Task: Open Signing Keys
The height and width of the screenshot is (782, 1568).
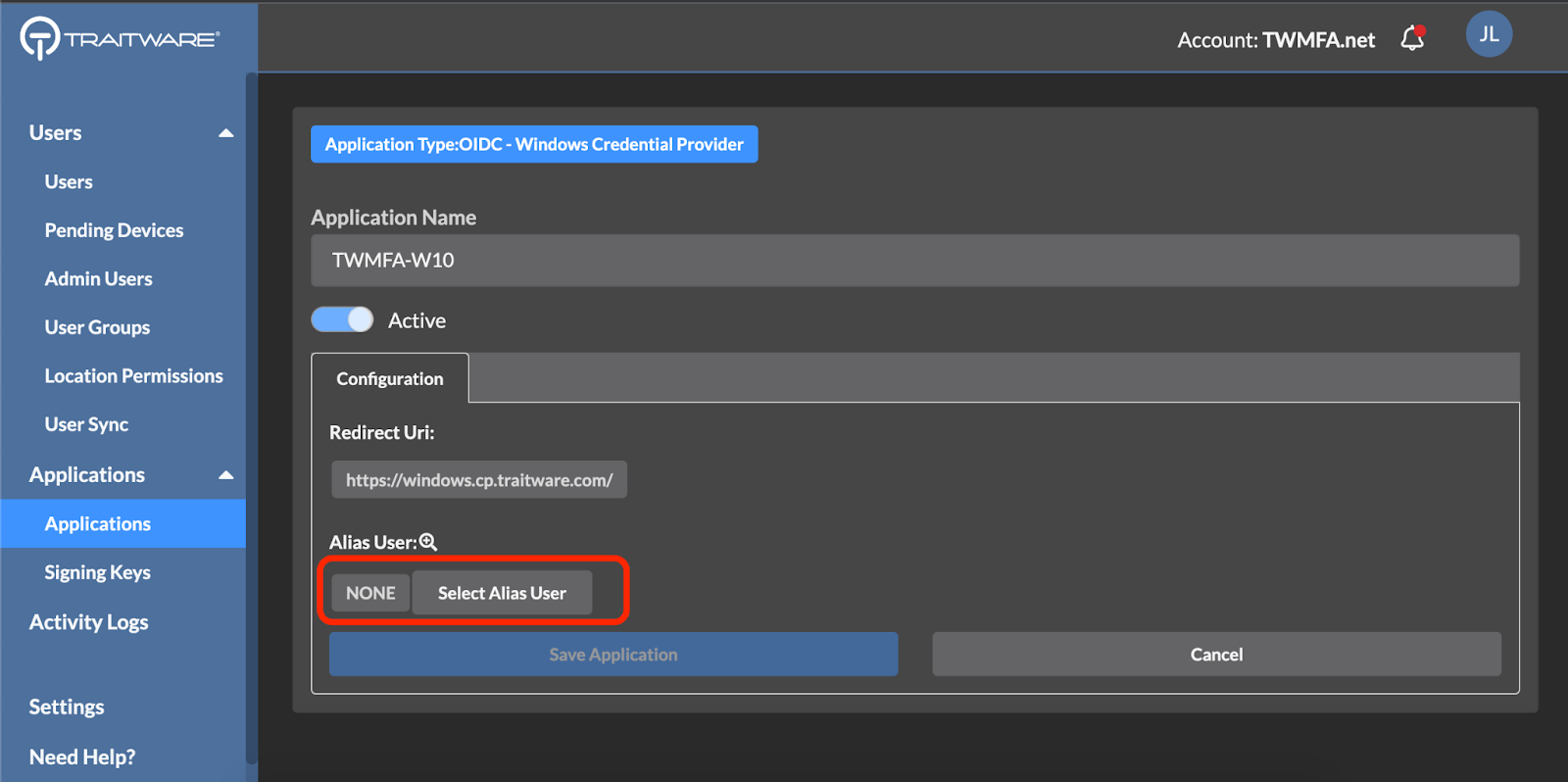Action: click(97, 572)
